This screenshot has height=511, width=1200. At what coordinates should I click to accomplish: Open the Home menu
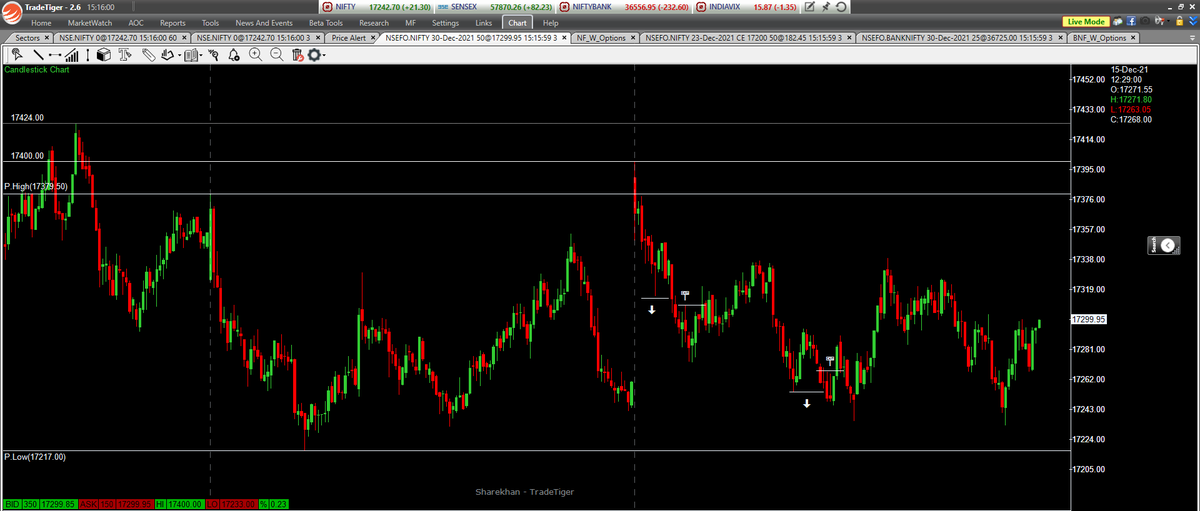click(41, 22)
